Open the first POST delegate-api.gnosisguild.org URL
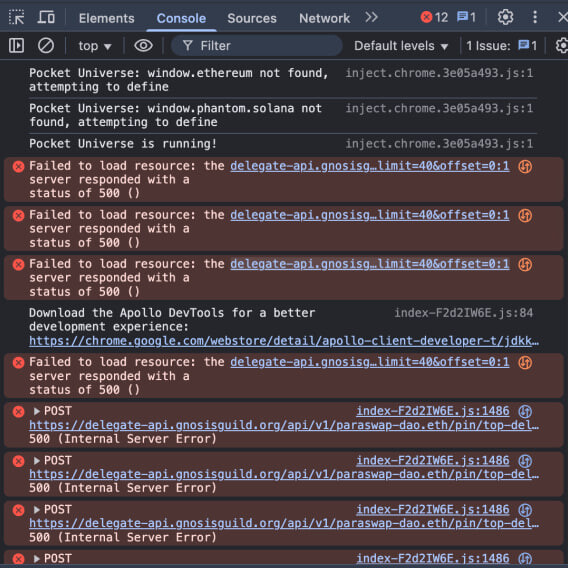Viewport: 568px width, 568px height. (284, 425)
